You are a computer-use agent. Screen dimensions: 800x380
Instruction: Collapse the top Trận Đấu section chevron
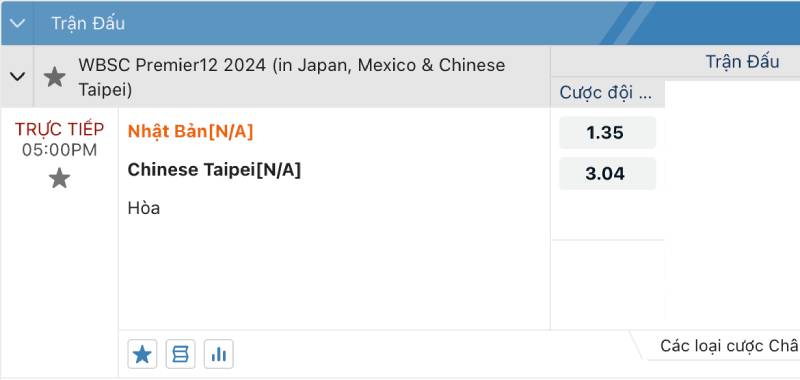(x=17, y=23)
